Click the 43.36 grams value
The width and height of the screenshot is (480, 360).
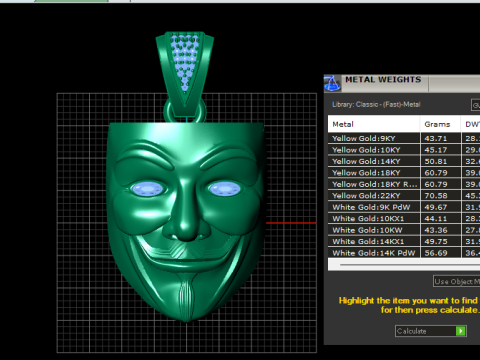[436, 230]
